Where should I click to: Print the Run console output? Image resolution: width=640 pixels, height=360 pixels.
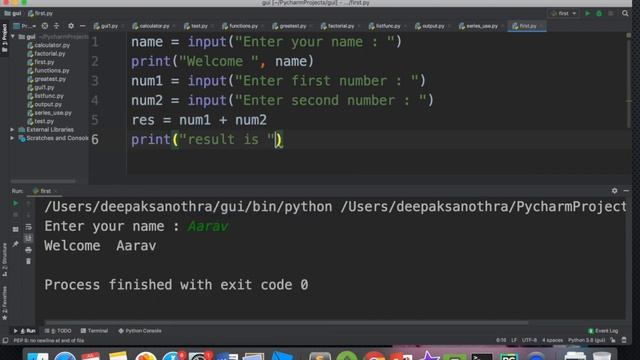point(29,250)
